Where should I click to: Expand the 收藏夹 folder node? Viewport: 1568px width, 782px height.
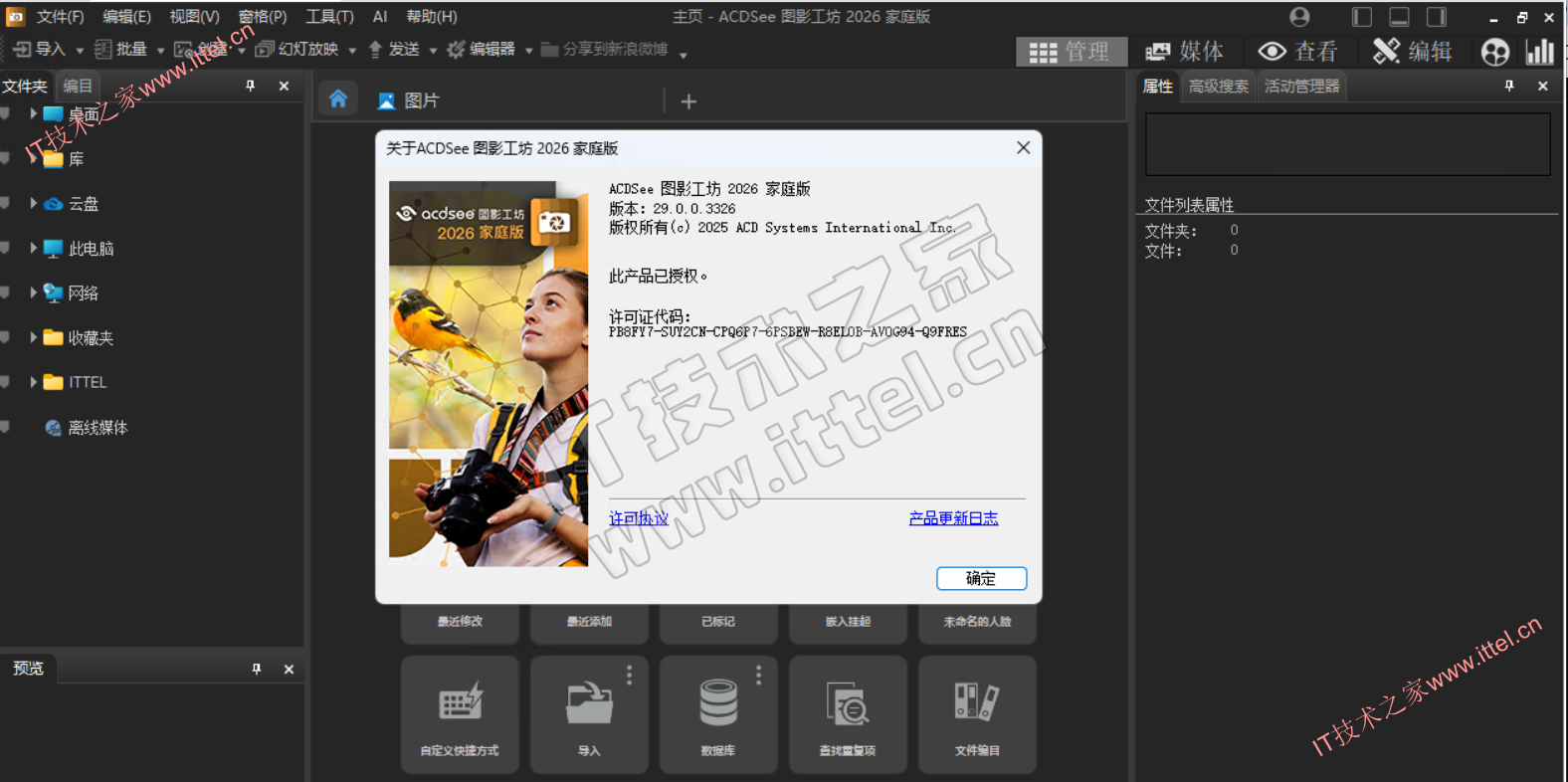pyautogui.click(x=33, y=337)
